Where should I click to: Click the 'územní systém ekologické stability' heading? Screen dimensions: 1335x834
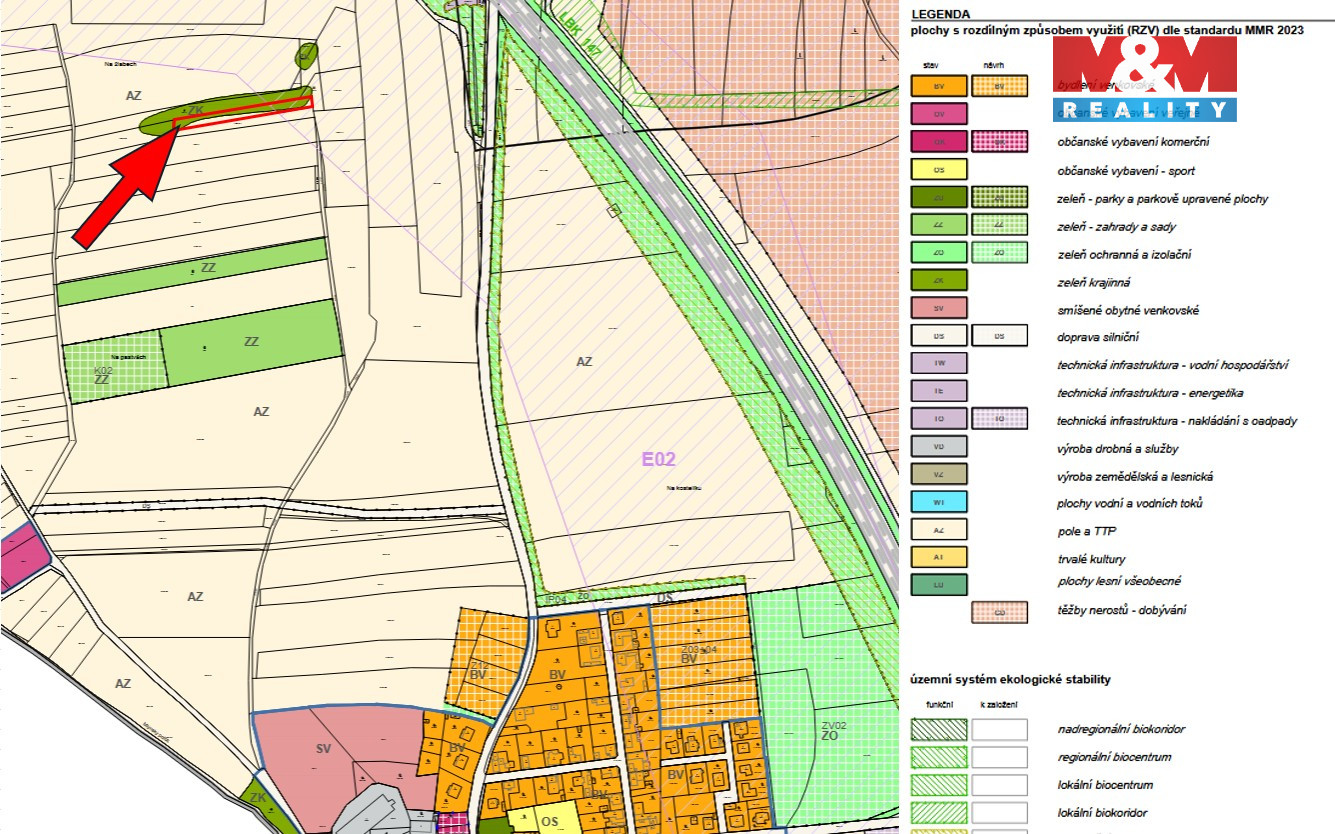click(1010, 680)
